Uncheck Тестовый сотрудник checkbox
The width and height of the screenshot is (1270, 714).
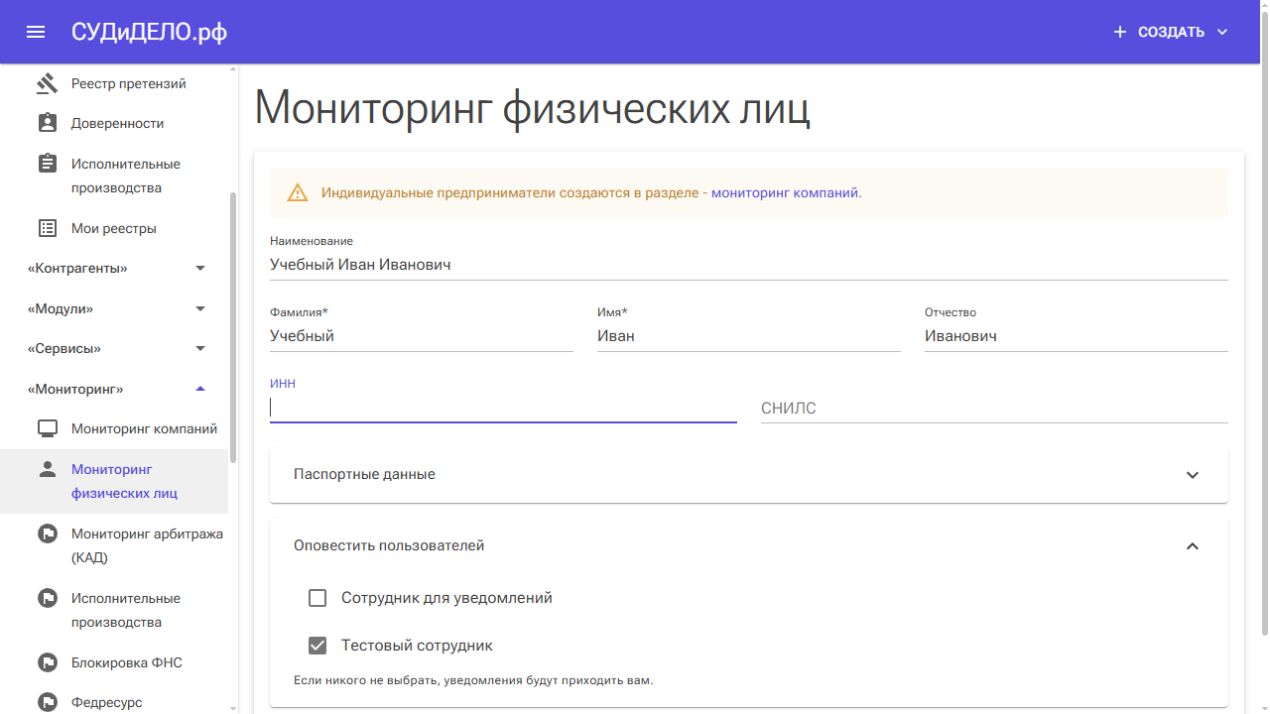318,646
